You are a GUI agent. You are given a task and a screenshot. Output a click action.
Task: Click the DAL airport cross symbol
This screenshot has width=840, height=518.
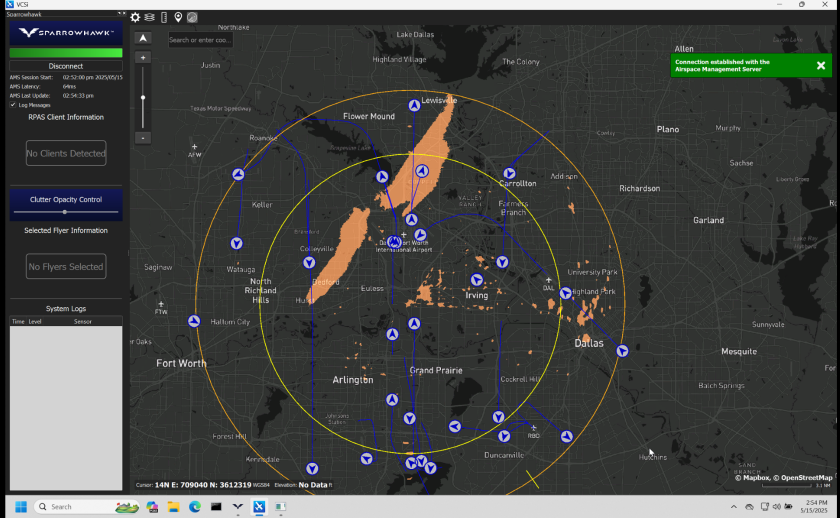click(x=548, y=280)
